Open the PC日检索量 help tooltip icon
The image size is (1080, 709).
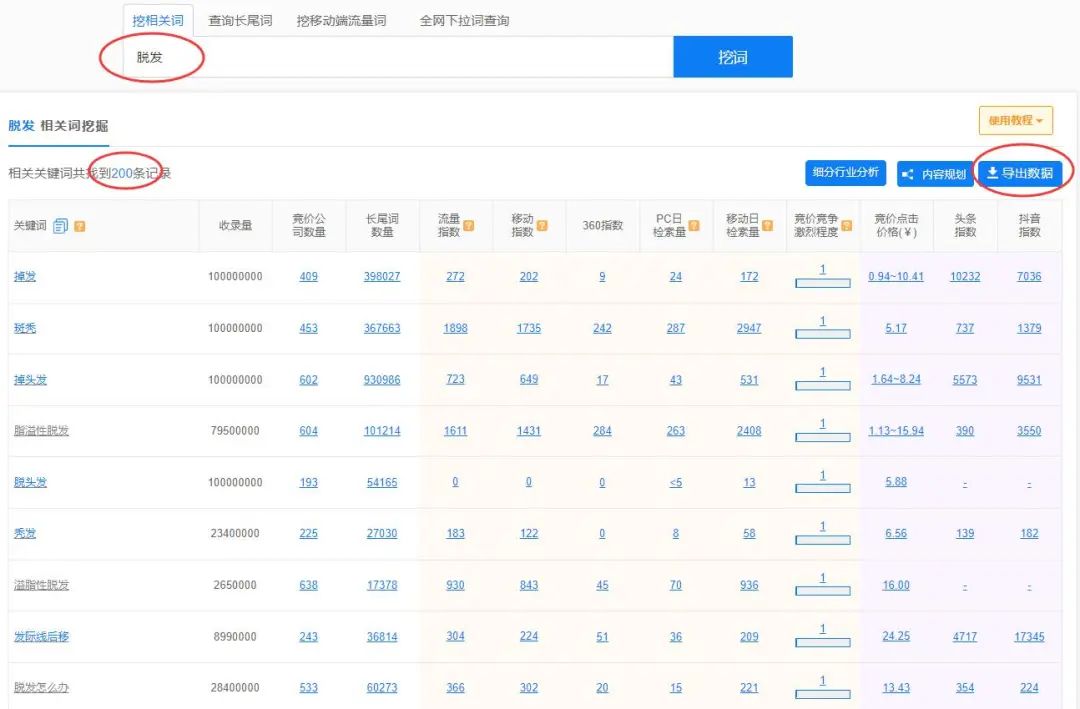pyautogui.click(x=696, y=225)
